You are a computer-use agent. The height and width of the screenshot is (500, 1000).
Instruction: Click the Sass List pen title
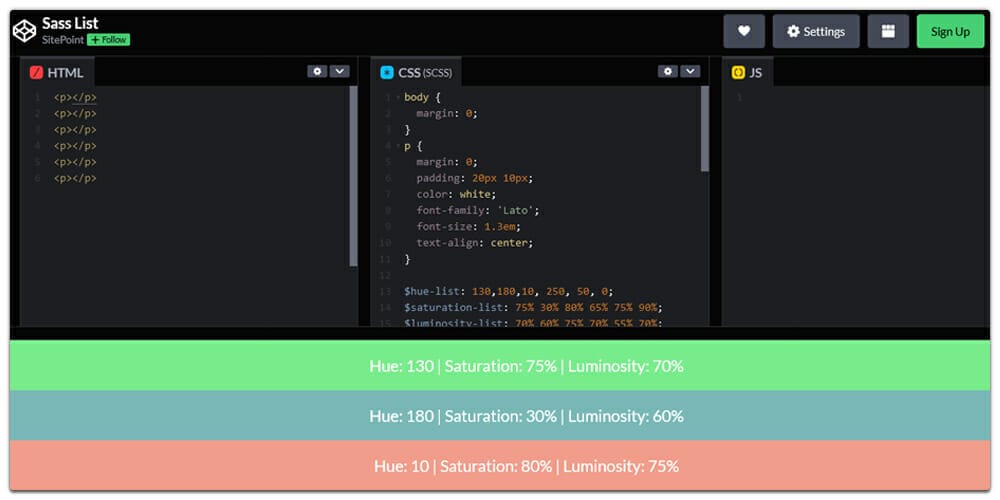pos(70,24)
